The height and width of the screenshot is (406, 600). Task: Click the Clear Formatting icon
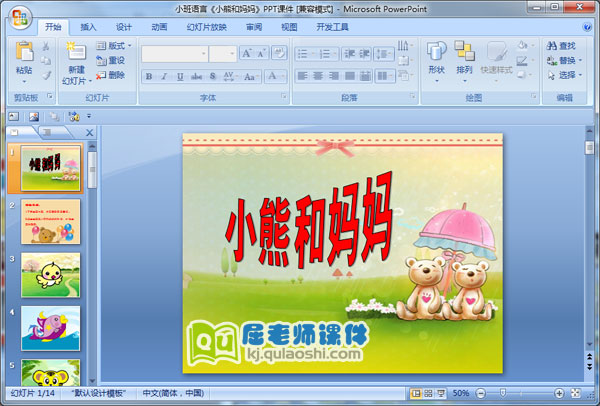(279, 53)
